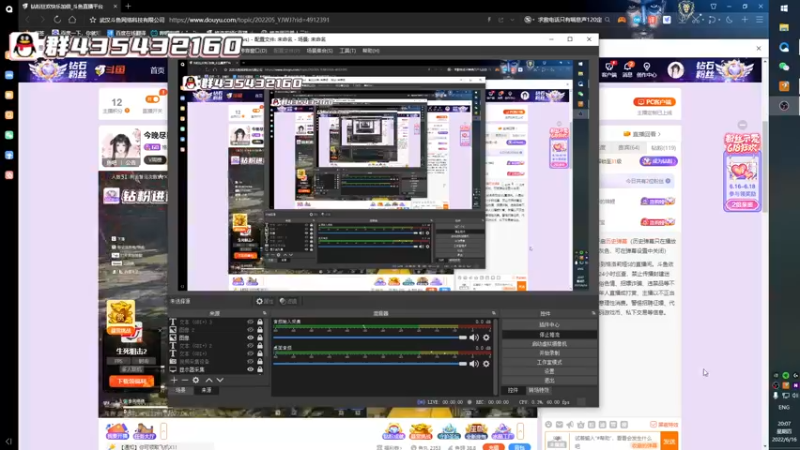This screenshot has height=450, width=800.
Task: Adjust the microphone input volume slider
Action: (370, 337)
